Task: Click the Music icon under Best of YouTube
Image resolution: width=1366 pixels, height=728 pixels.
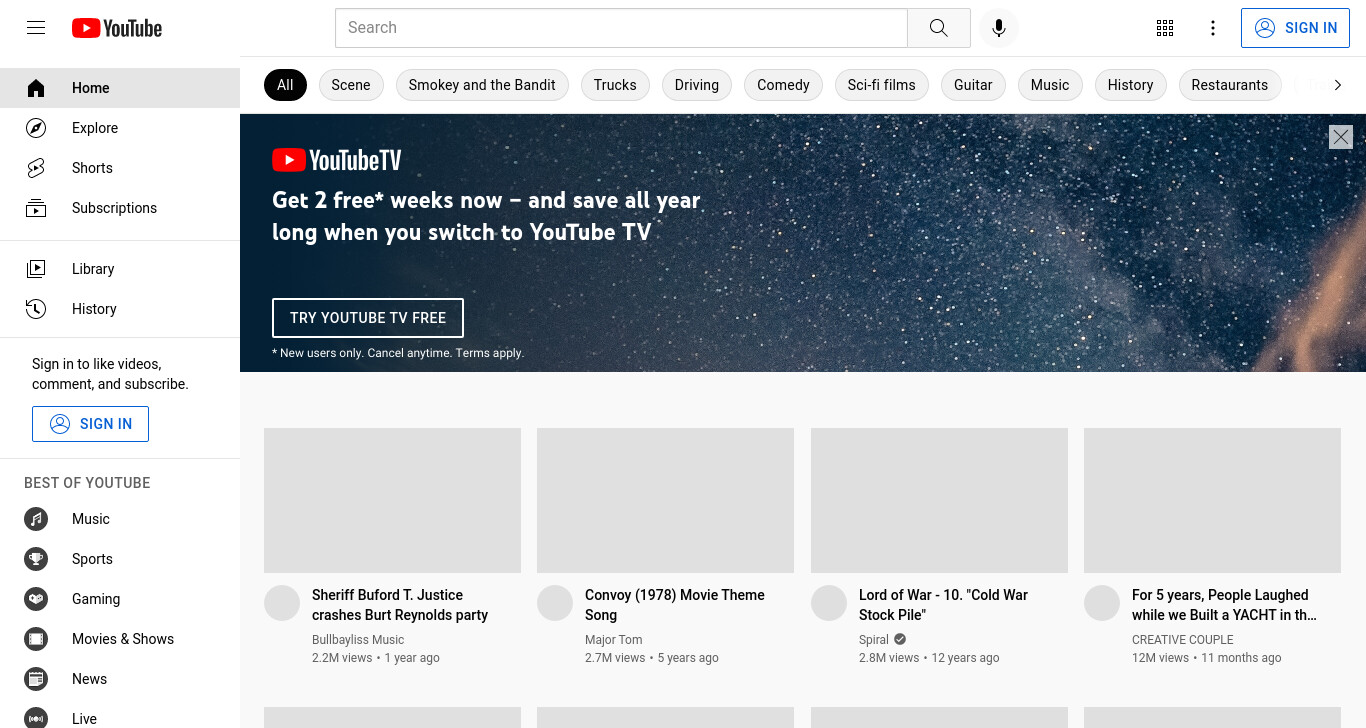Action: click(36, 519)
